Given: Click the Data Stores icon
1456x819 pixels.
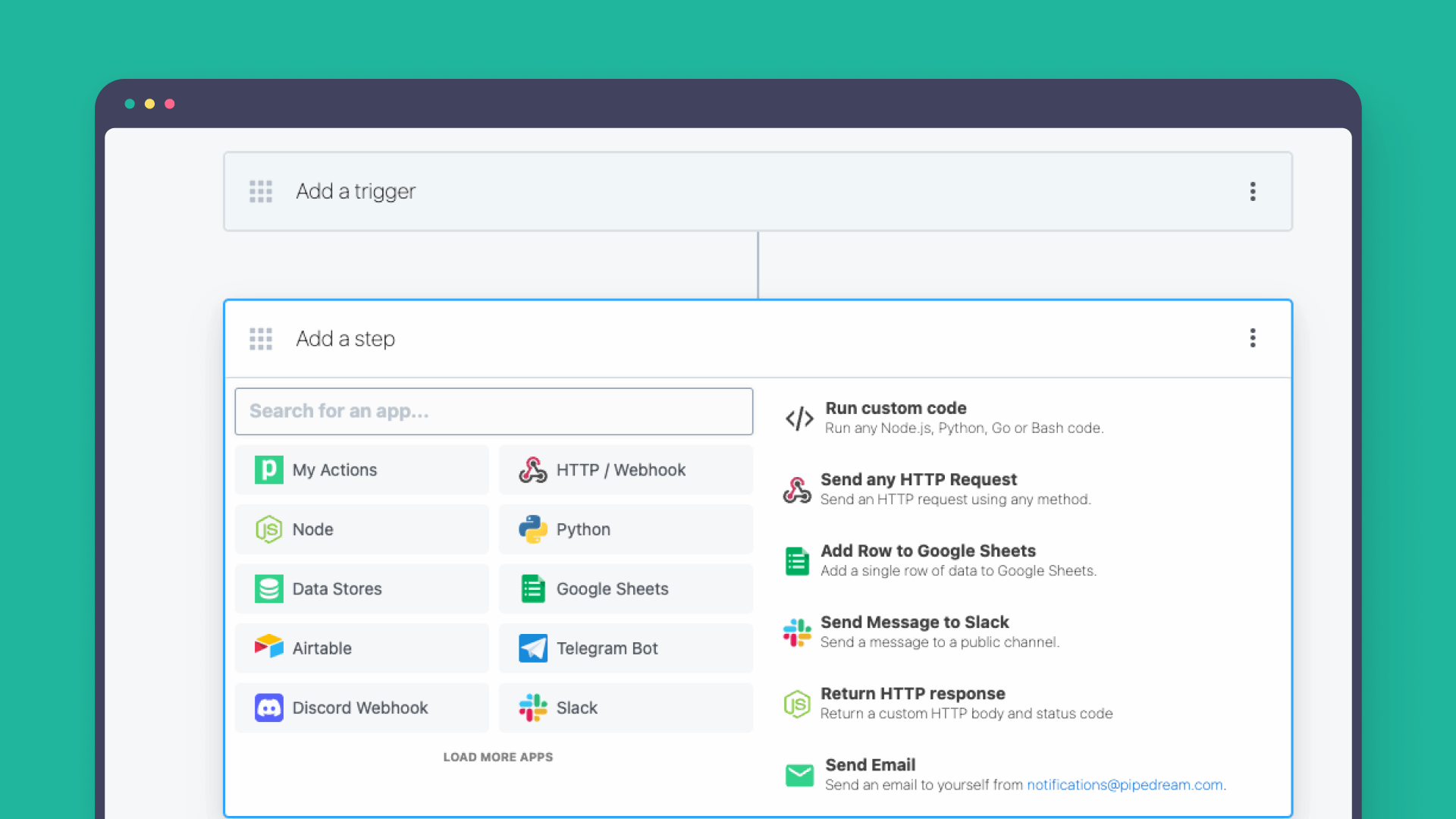Looking at the screenshot, I should point(267,589).
